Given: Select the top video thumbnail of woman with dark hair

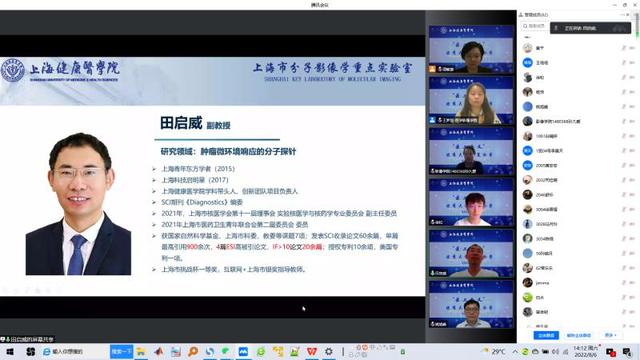Looking at the screenshot, I should click(x=471, y=49).
